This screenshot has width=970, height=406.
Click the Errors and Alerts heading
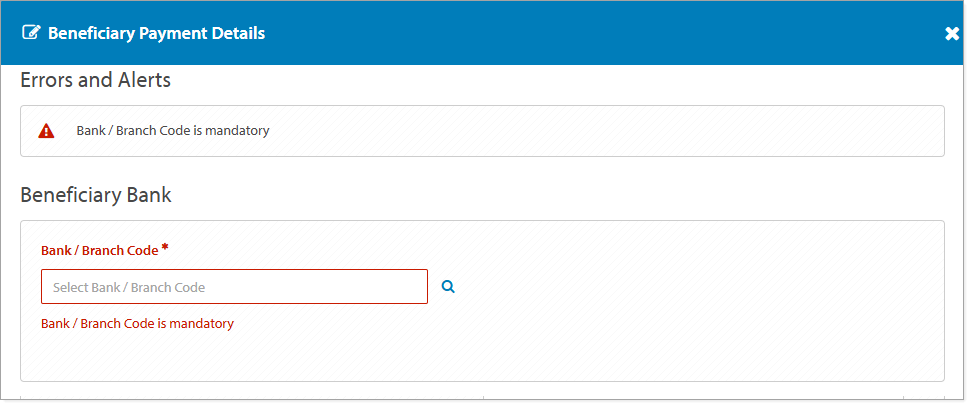pyautogui.click(x=95, y=81)
